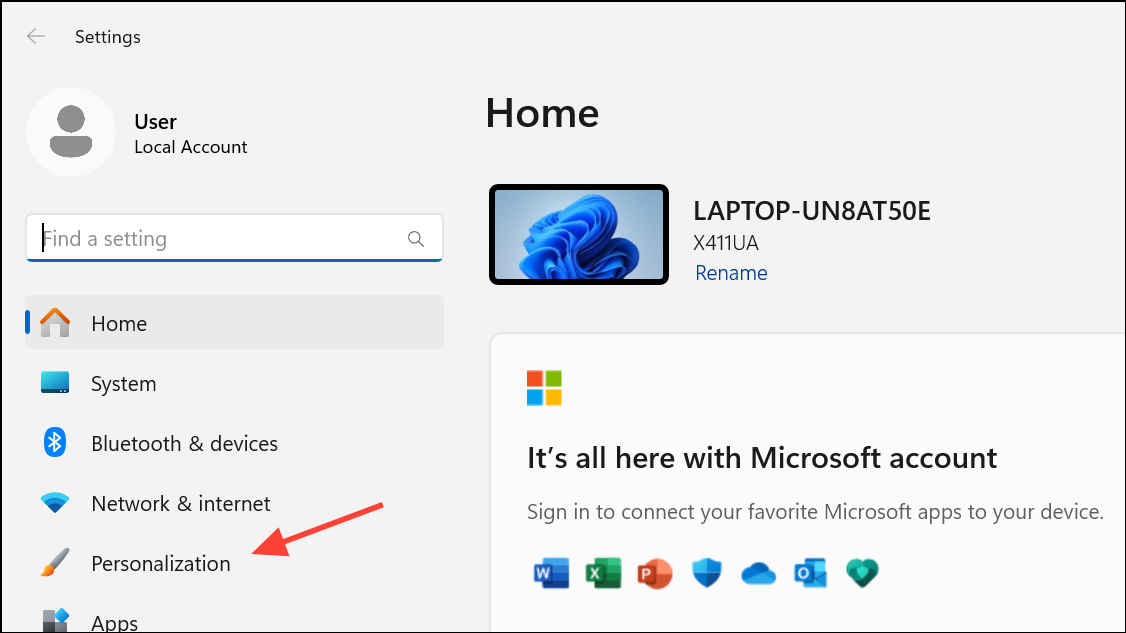
Task: Select the PowerPoint app icon
Action: [x=655, y=572]
